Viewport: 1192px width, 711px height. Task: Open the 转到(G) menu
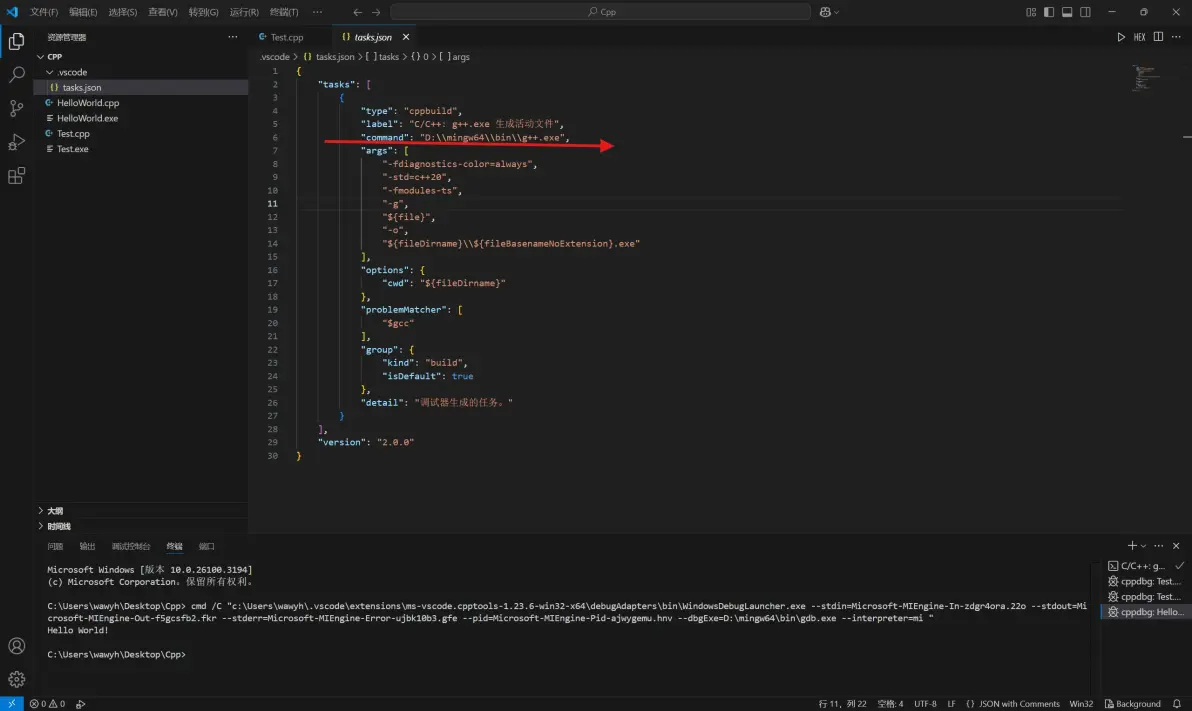pos(203,12)
